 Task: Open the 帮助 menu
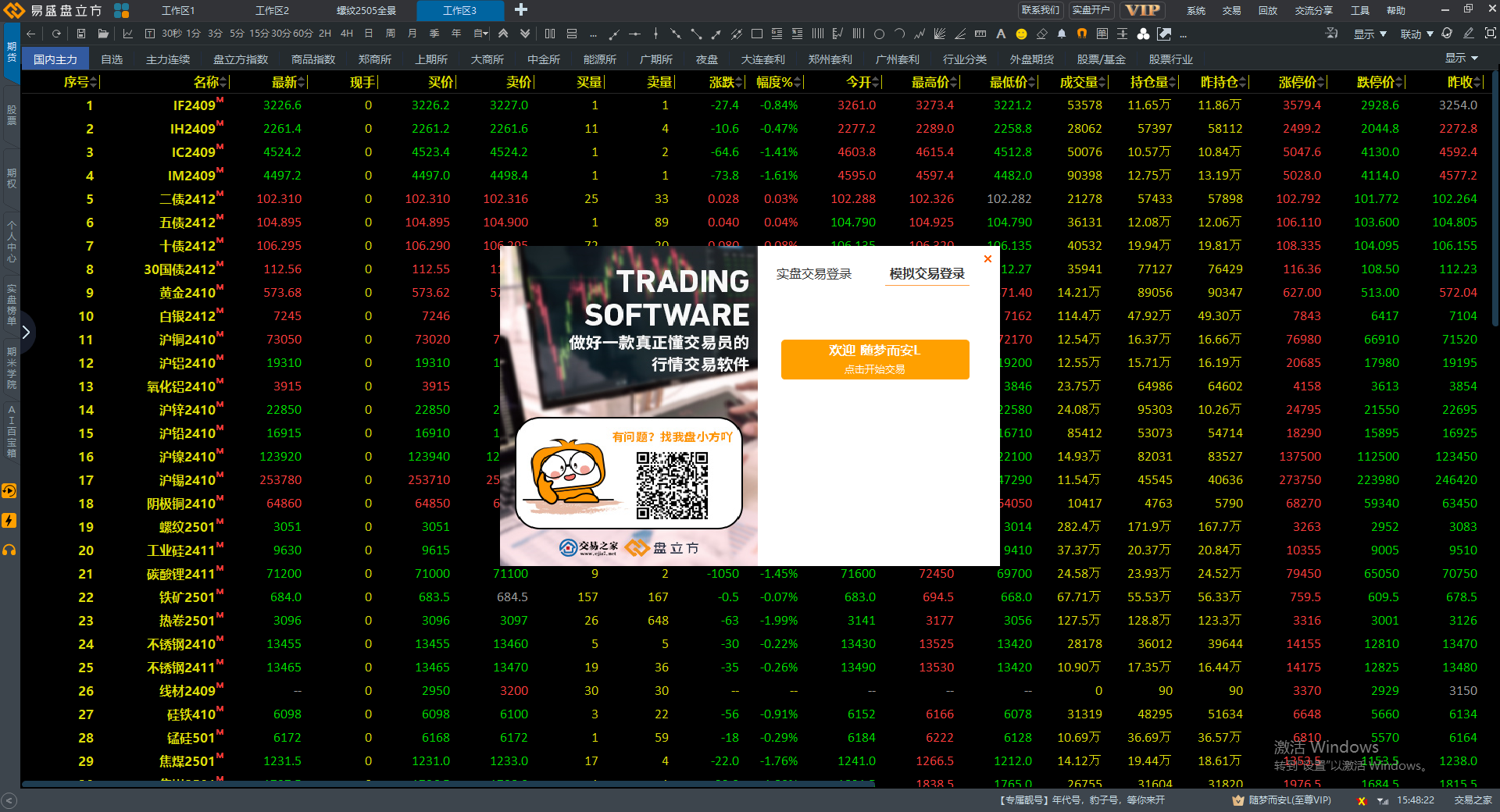1396,10
